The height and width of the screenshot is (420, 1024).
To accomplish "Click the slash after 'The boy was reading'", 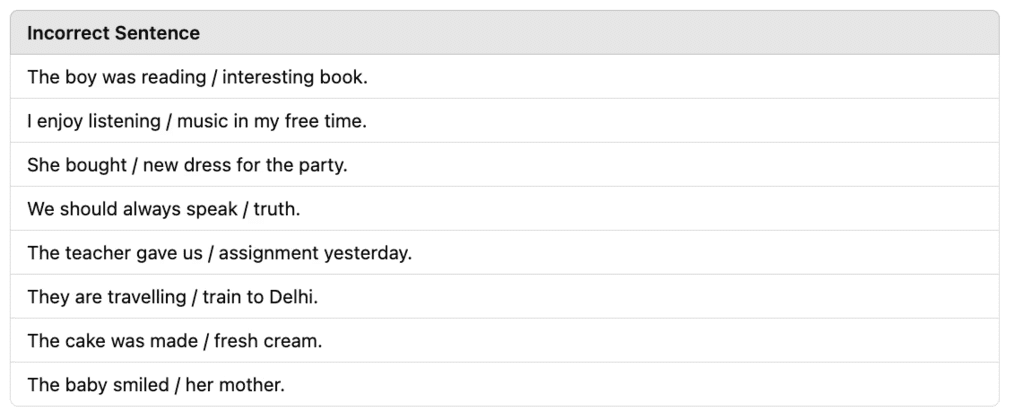I will (214, 78).
